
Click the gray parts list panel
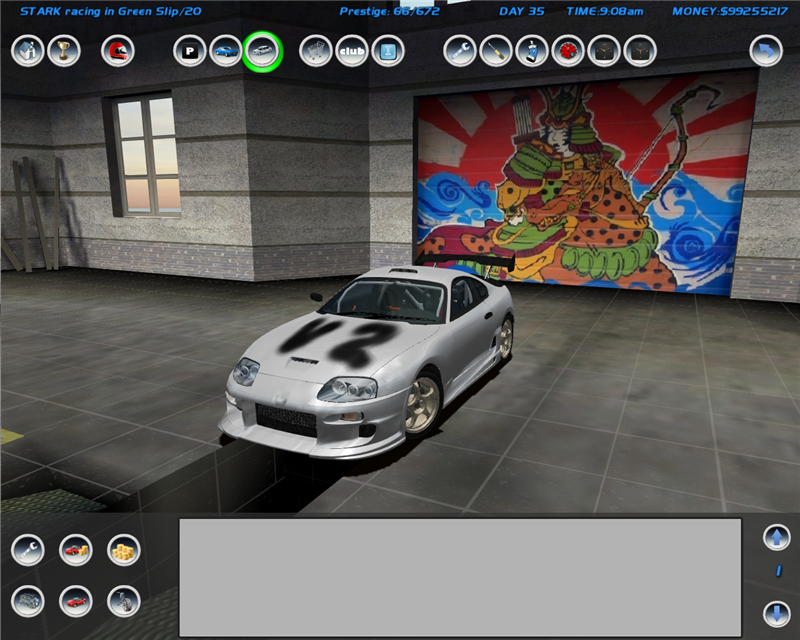(x=460, y=578)
